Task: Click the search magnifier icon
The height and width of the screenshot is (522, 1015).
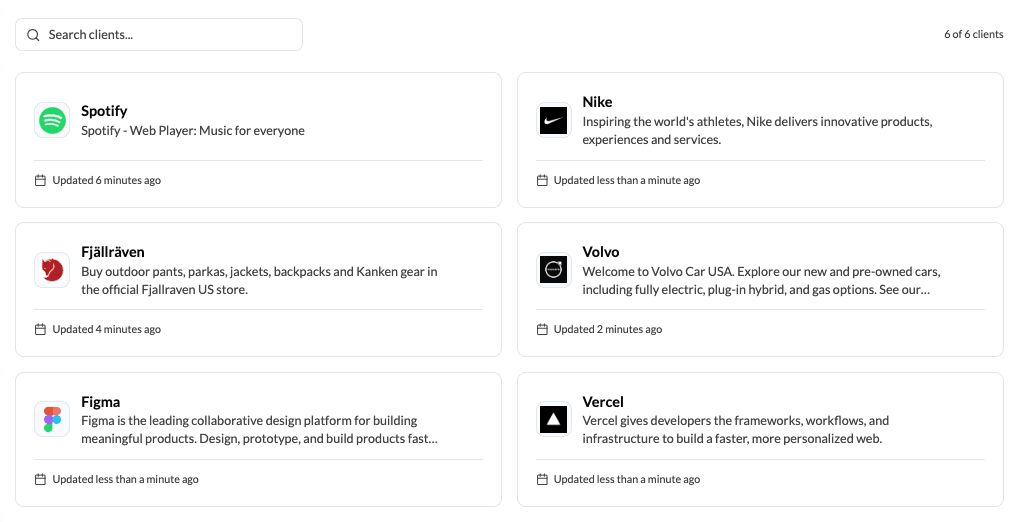Action: pos(33,35)
